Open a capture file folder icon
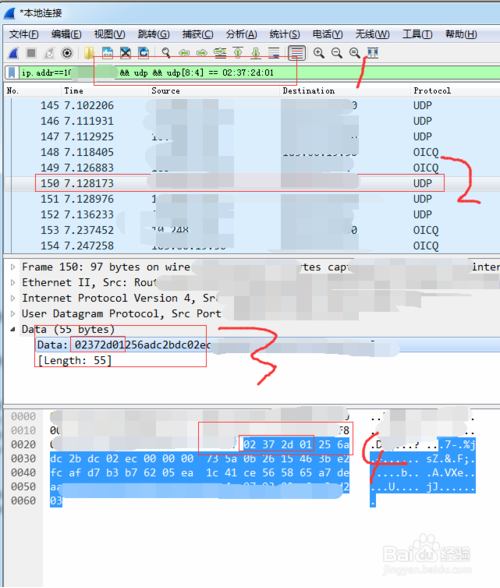 89,53
